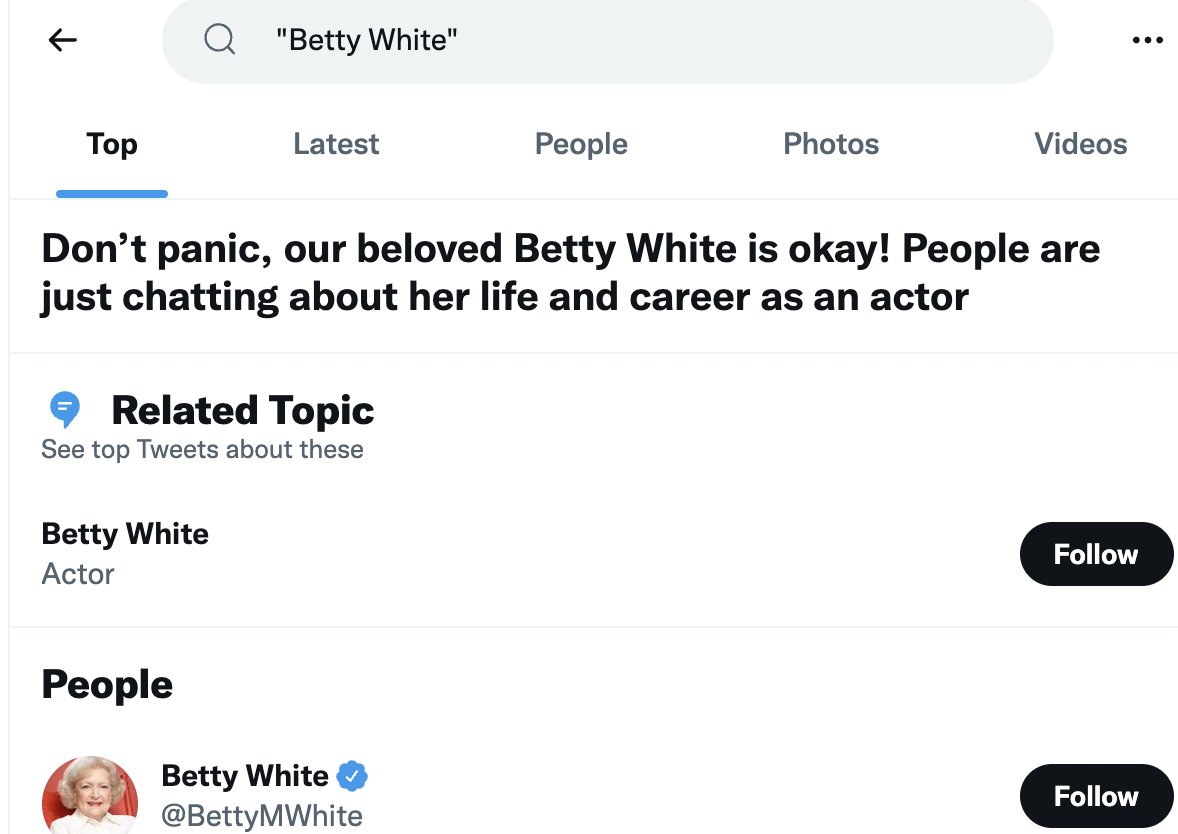The image size is (1178, 834).
Task: Click the magnifying glass search icon
Action: (219, 39)
